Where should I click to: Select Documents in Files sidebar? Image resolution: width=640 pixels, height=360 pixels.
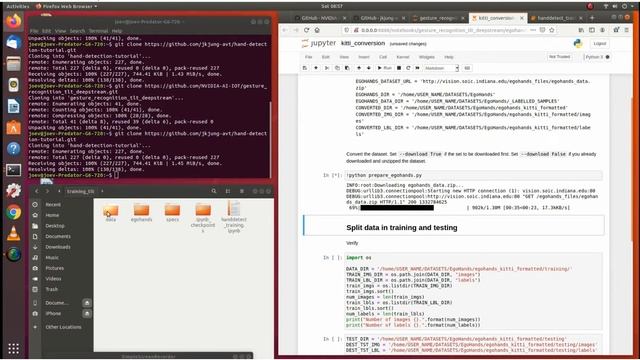pos(58,236)
